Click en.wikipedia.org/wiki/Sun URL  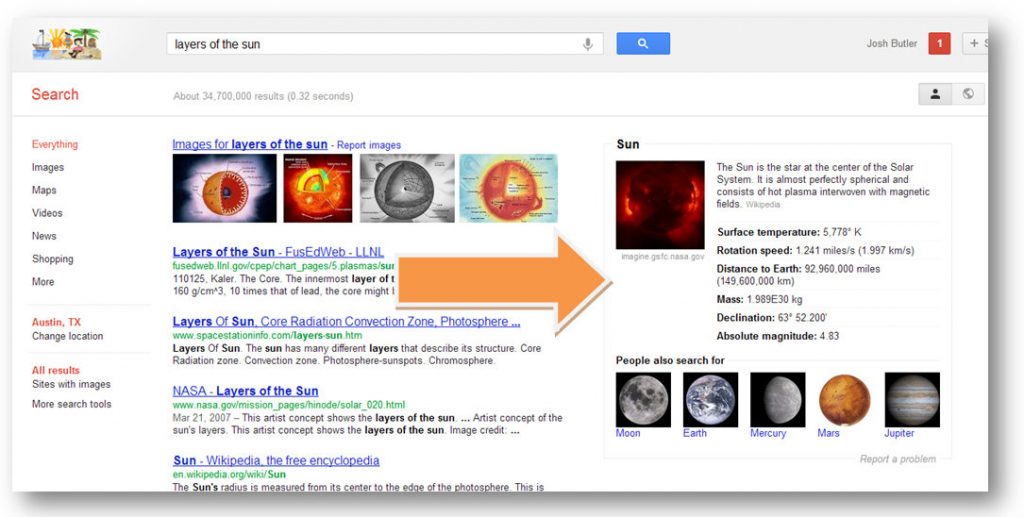point(229,474)
